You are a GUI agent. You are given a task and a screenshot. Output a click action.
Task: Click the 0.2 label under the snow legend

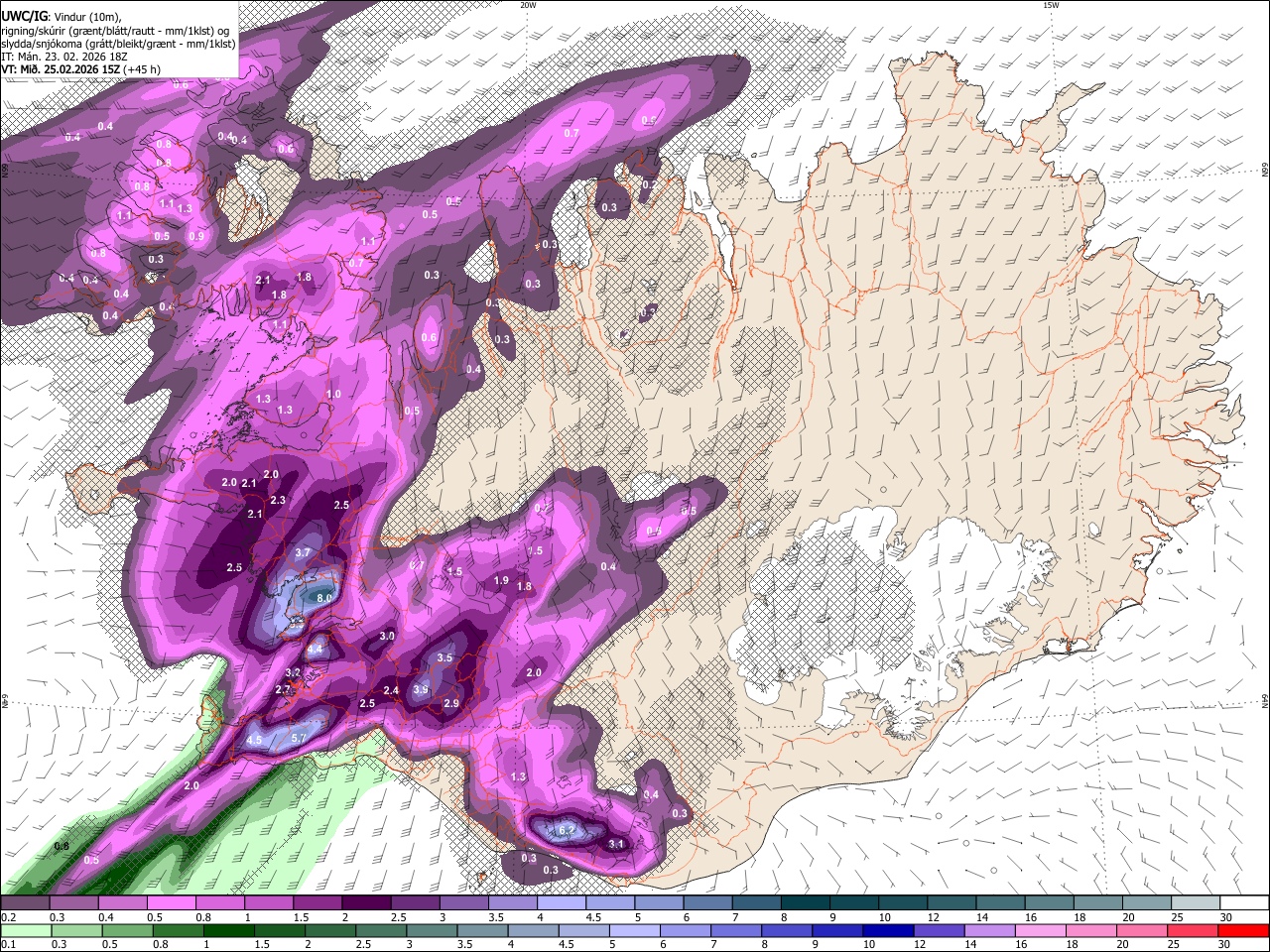[x=9, y=917]
